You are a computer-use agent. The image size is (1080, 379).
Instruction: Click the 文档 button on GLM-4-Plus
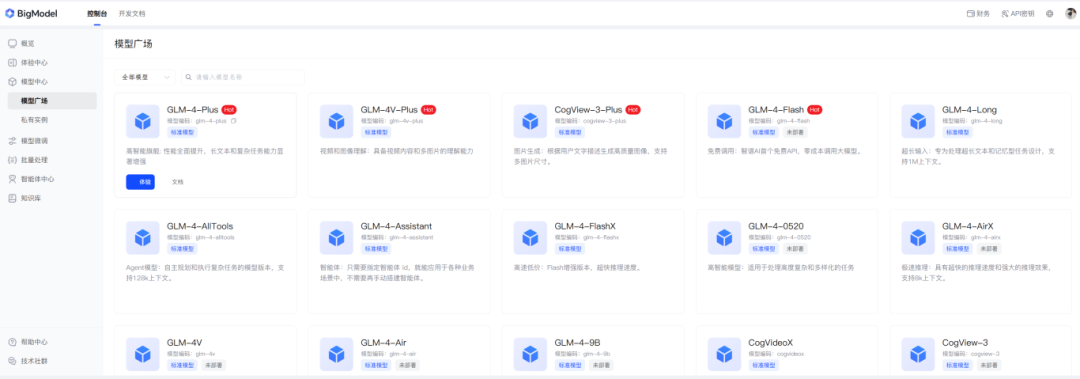tap(178, 182)
